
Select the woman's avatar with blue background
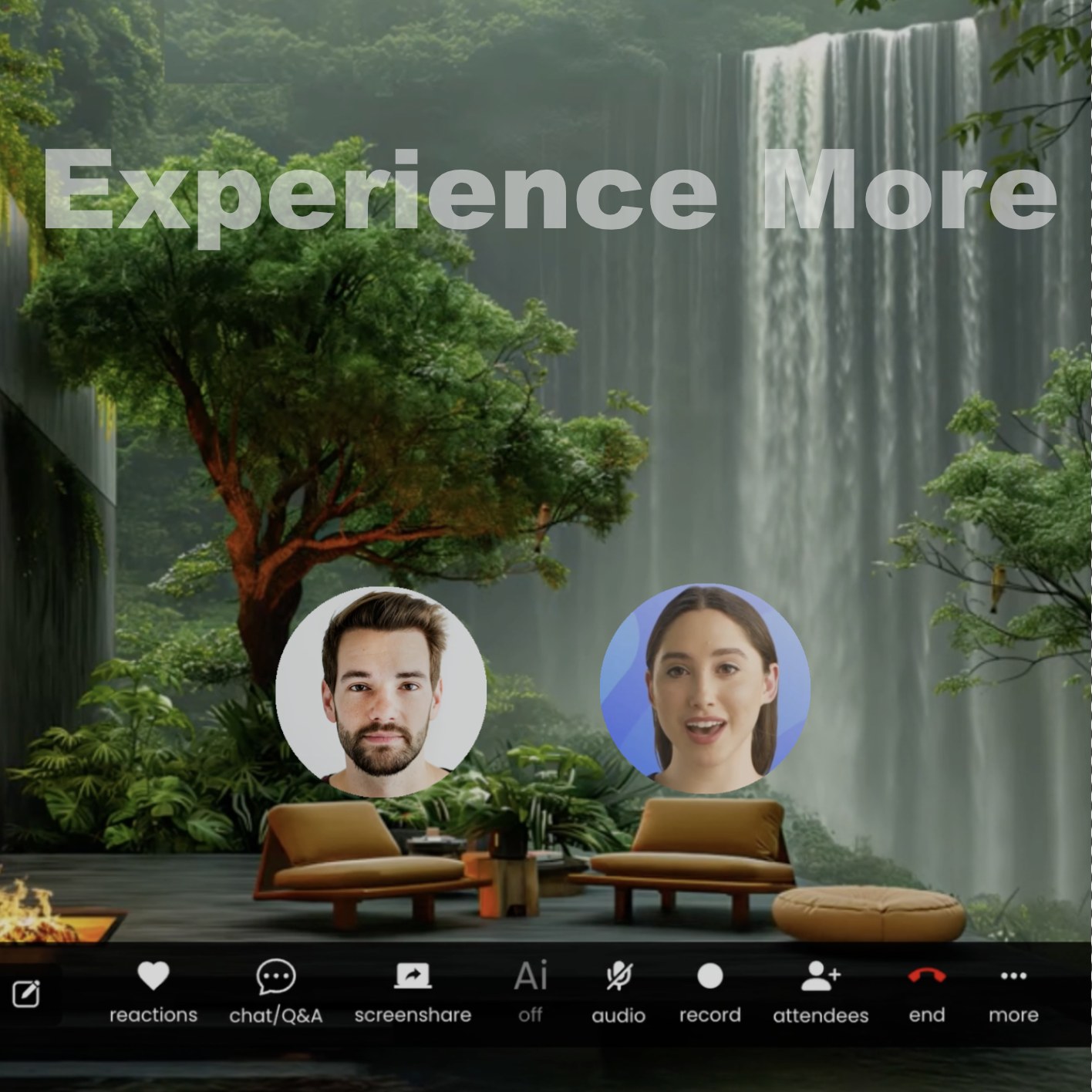pos(705,687)
